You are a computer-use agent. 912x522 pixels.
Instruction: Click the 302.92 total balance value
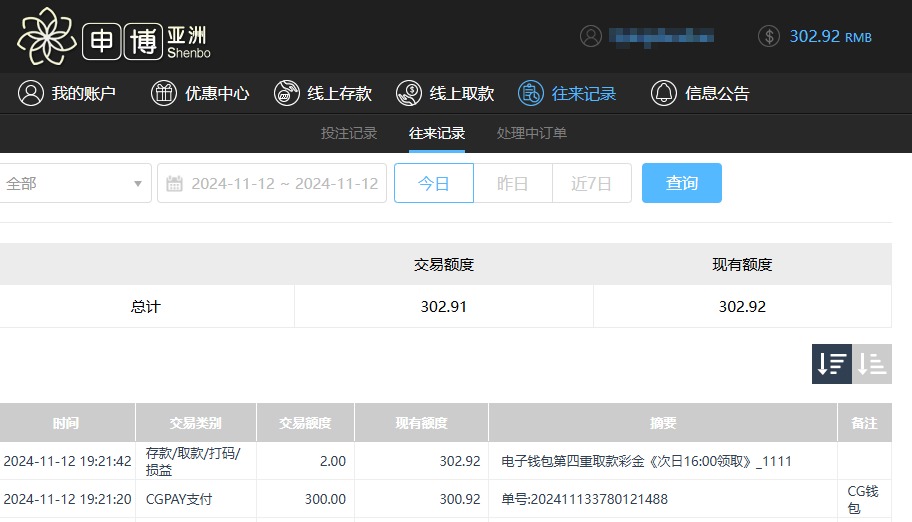(x=742, y=307)
